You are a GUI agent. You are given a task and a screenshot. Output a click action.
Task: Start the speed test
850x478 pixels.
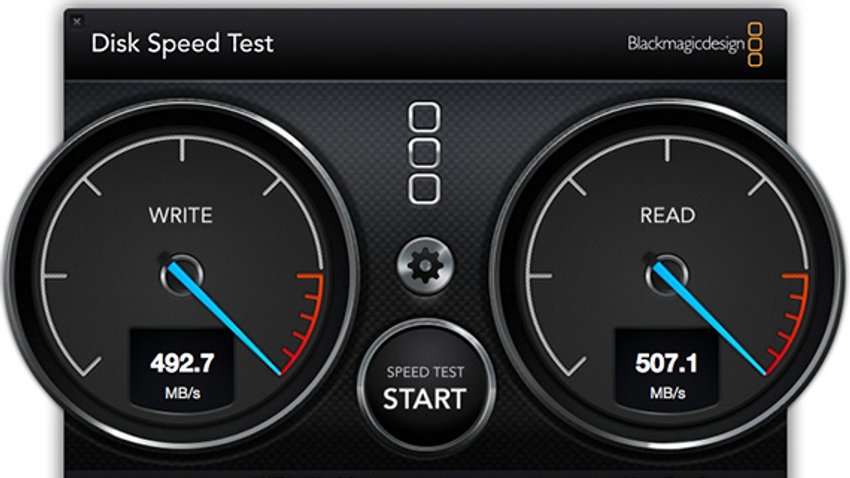click(424, 386)
